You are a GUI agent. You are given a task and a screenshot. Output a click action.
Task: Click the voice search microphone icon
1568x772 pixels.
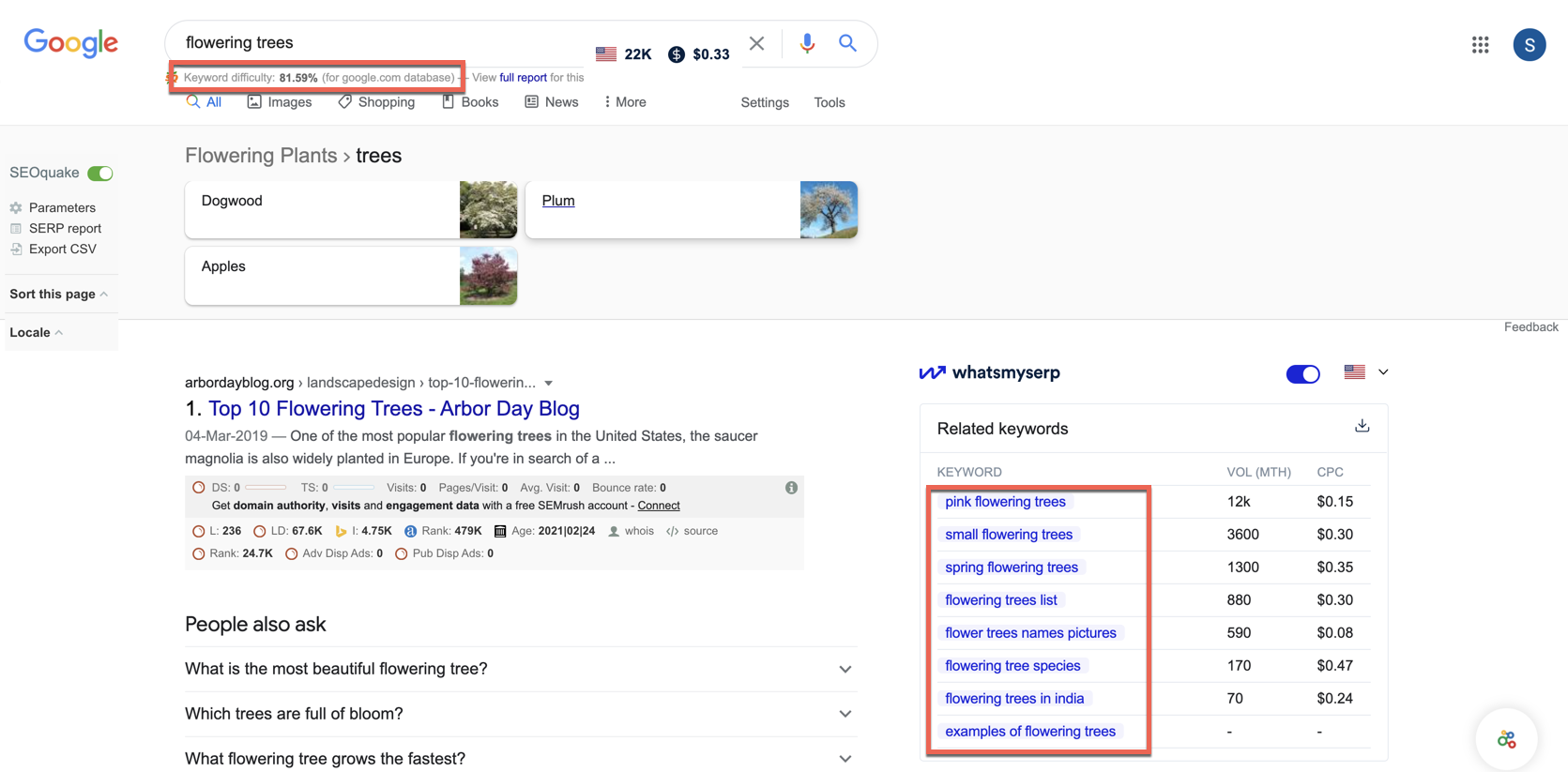click(x=806, y=43)
